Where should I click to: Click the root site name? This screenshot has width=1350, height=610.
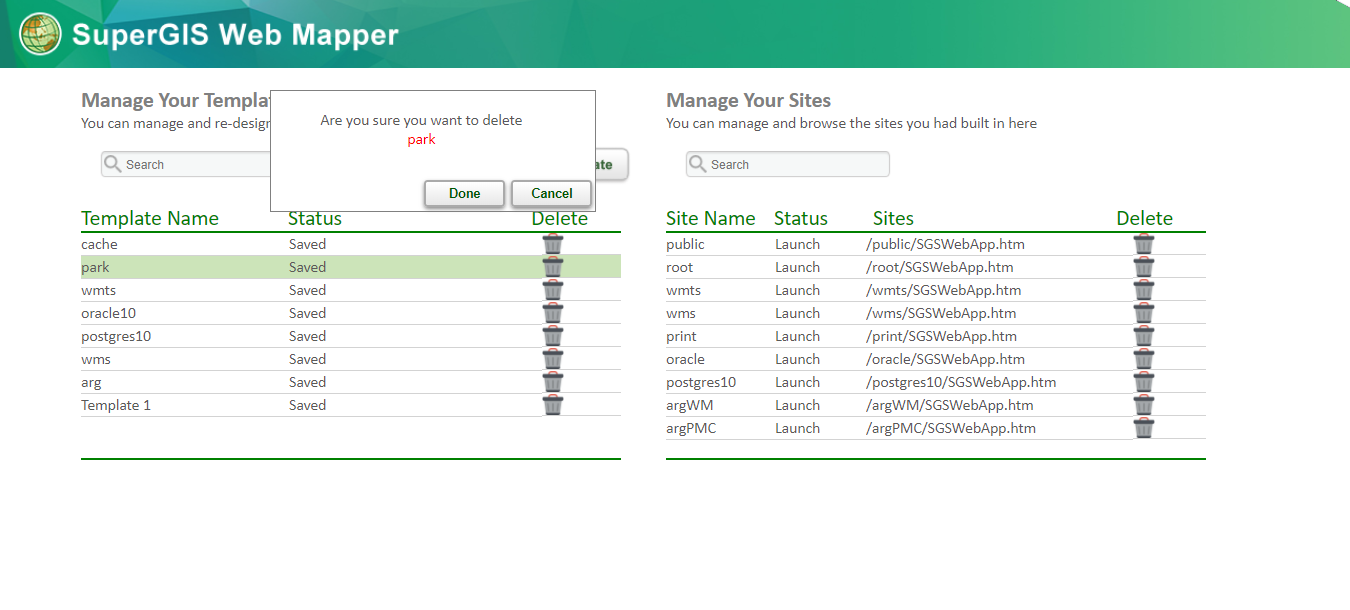coord(679,267)
